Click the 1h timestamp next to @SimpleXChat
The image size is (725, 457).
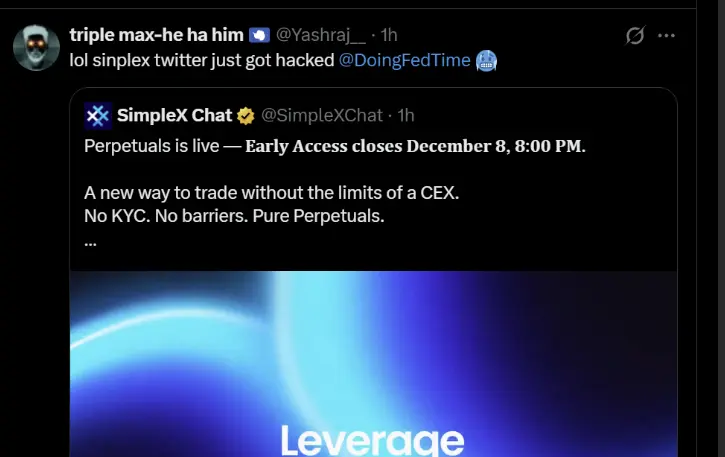pos(406,116)
